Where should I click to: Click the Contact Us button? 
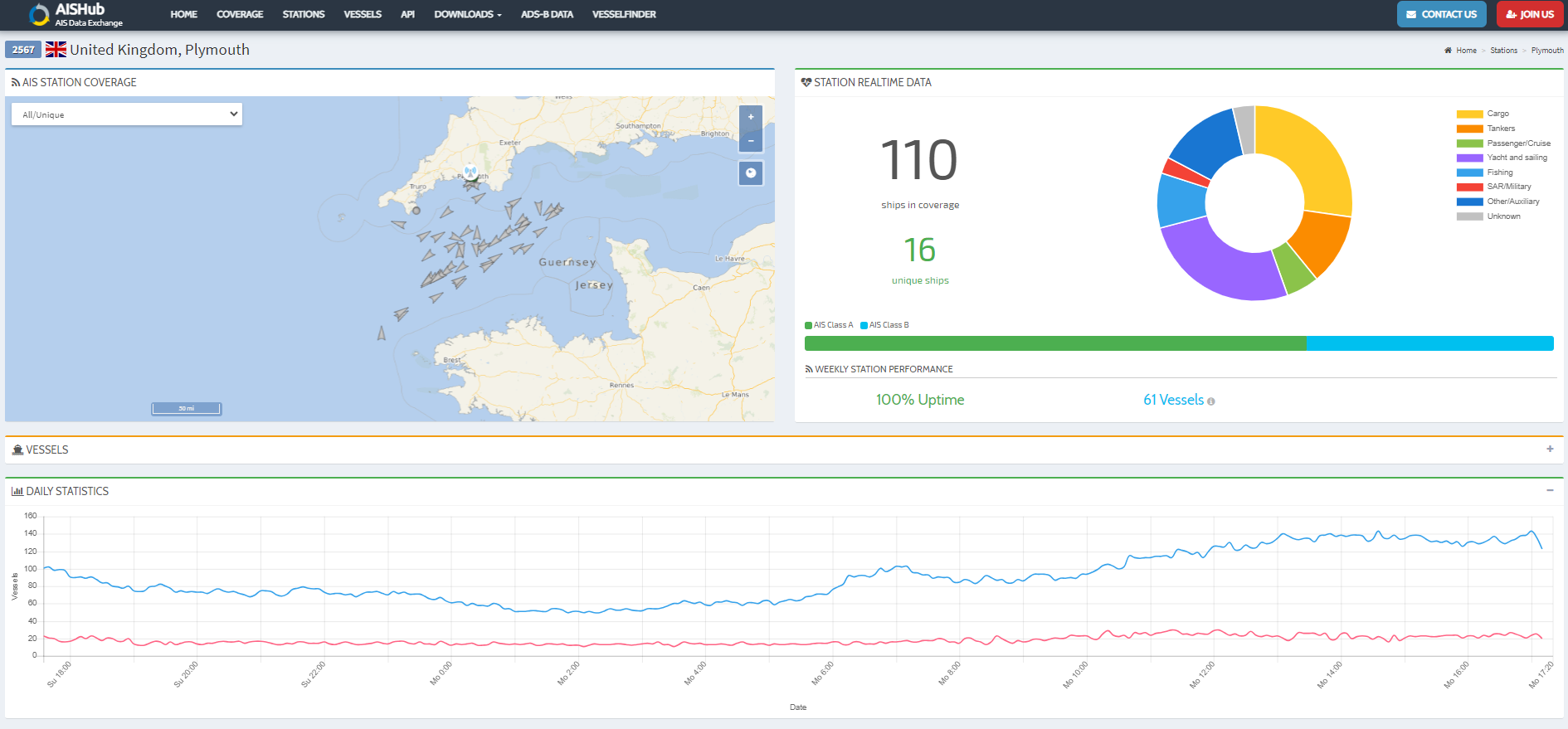(1441, 14)
